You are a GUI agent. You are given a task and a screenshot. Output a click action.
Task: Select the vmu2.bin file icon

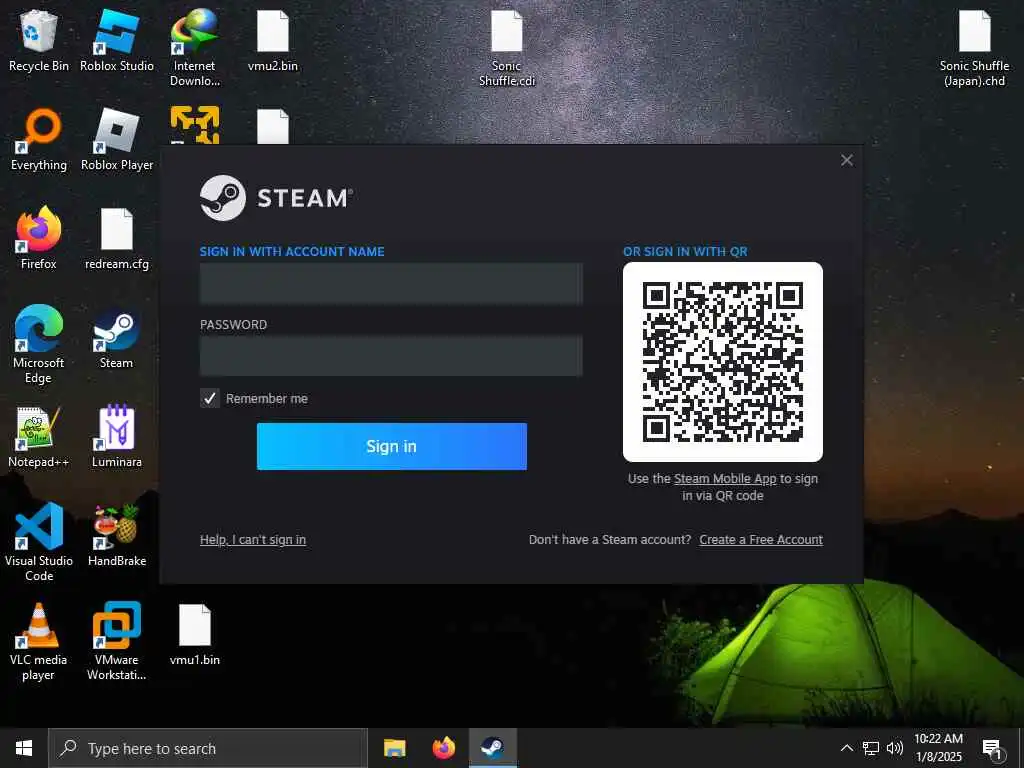pos(273,40)
